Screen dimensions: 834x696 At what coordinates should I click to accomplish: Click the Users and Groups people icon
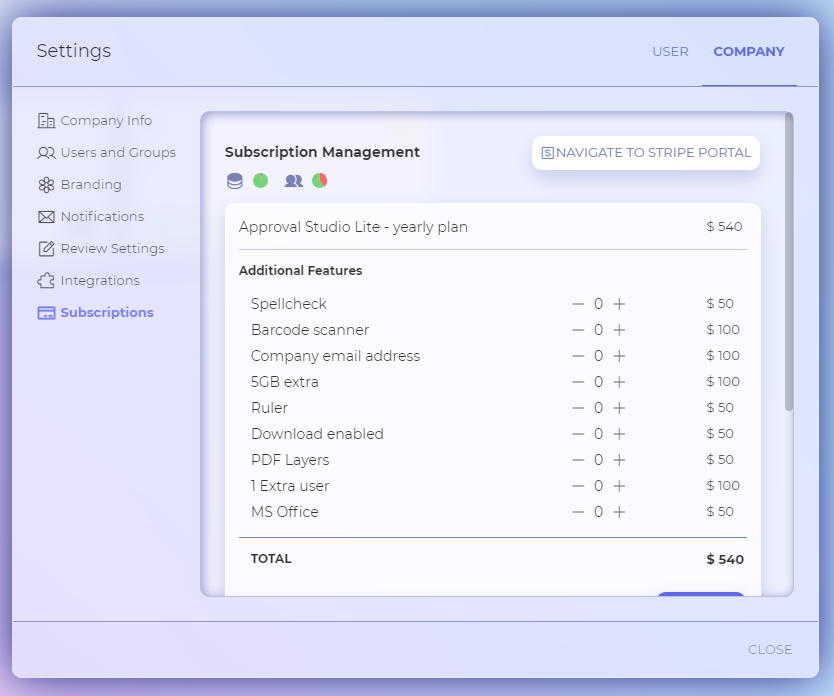46,153
